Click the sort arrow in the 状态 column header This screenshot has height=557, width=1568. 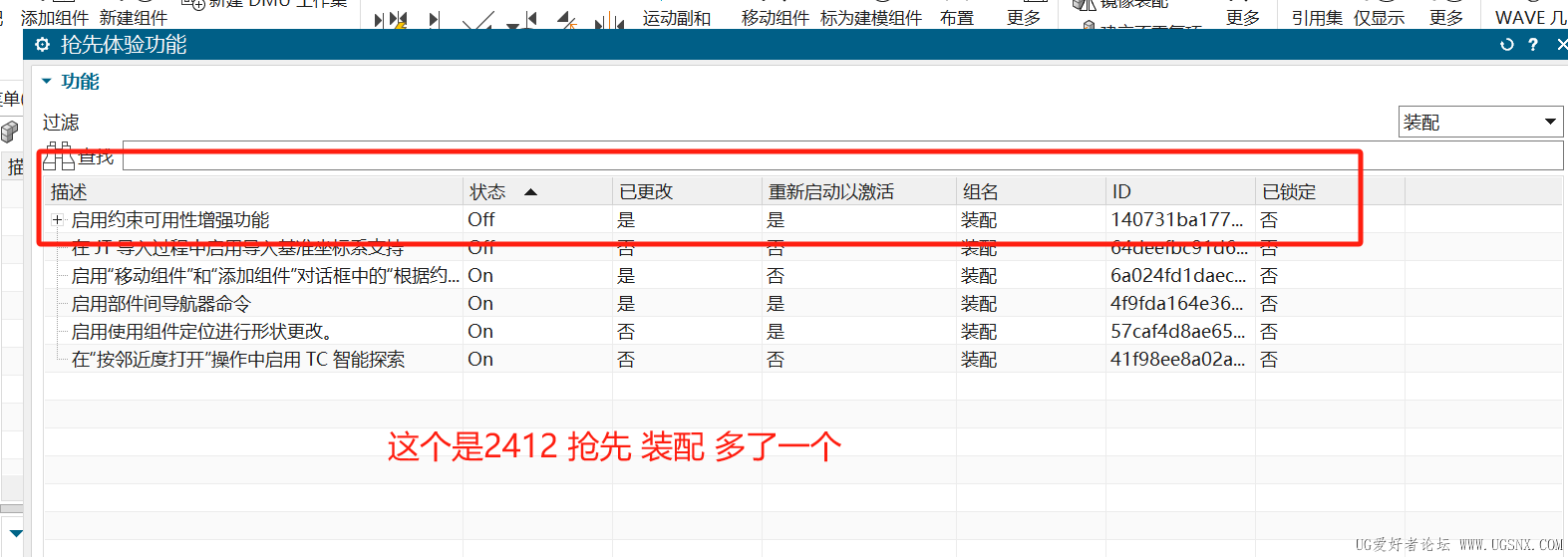coord(530,192)
